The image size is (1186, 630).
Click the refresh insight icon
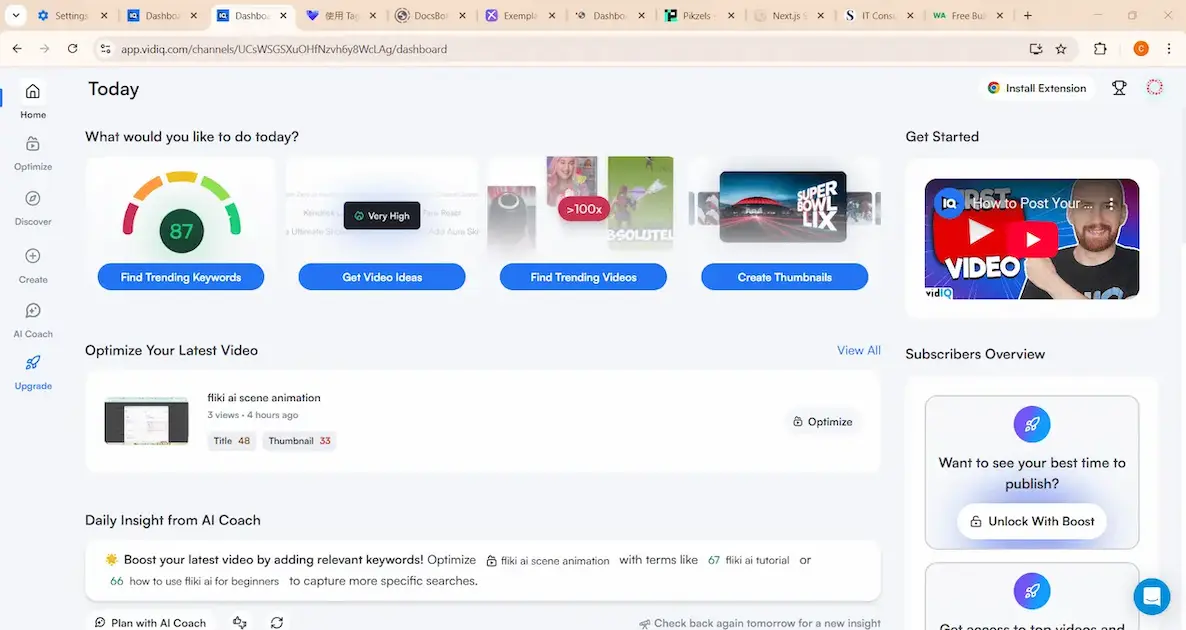tap(277, 622)
